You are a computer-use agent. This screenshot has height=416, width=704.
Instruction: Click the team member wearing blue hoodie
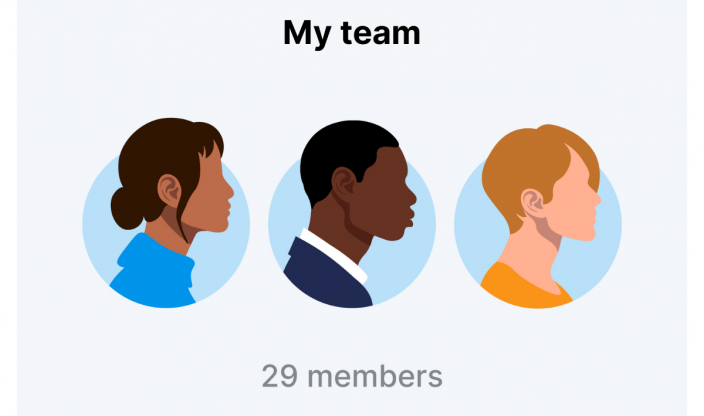pos(166,213)
